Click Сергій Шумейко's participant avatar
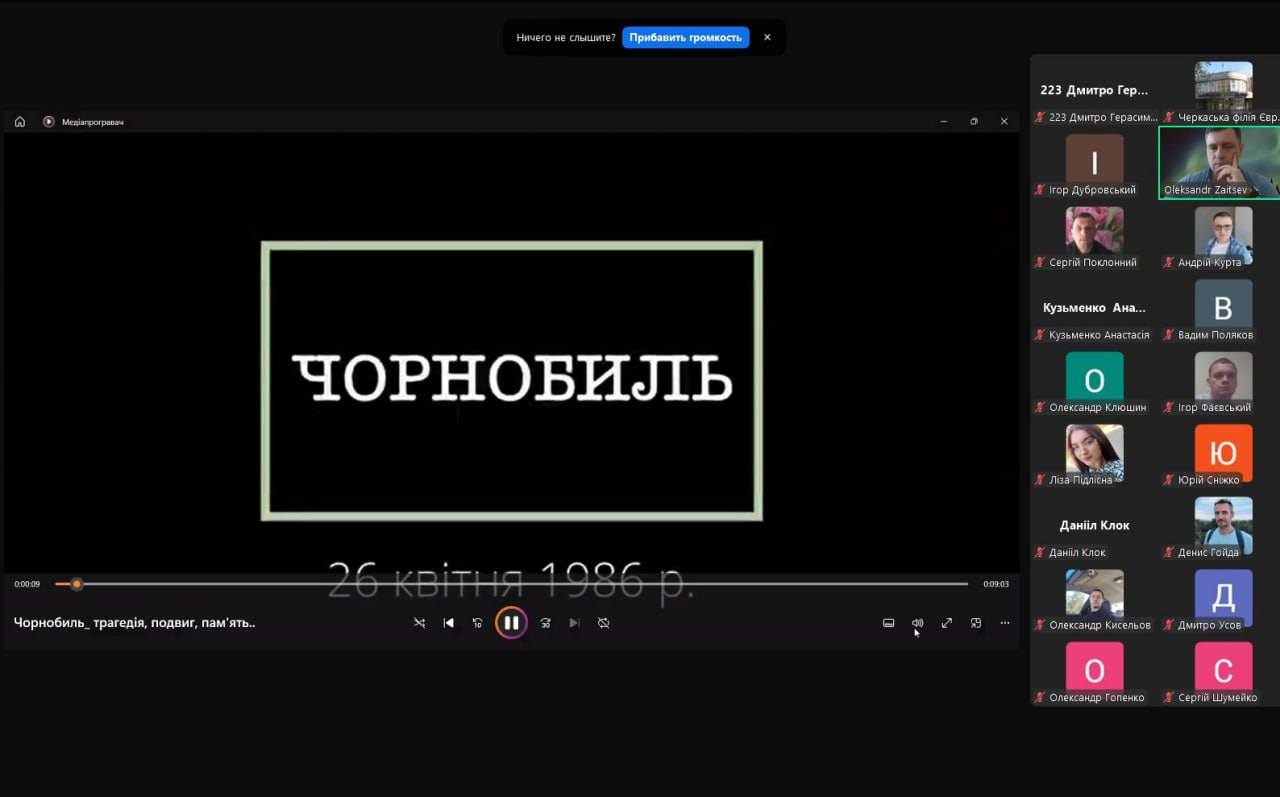Viewport: 1280px width, 797px height. click(x=1223, y=668)
